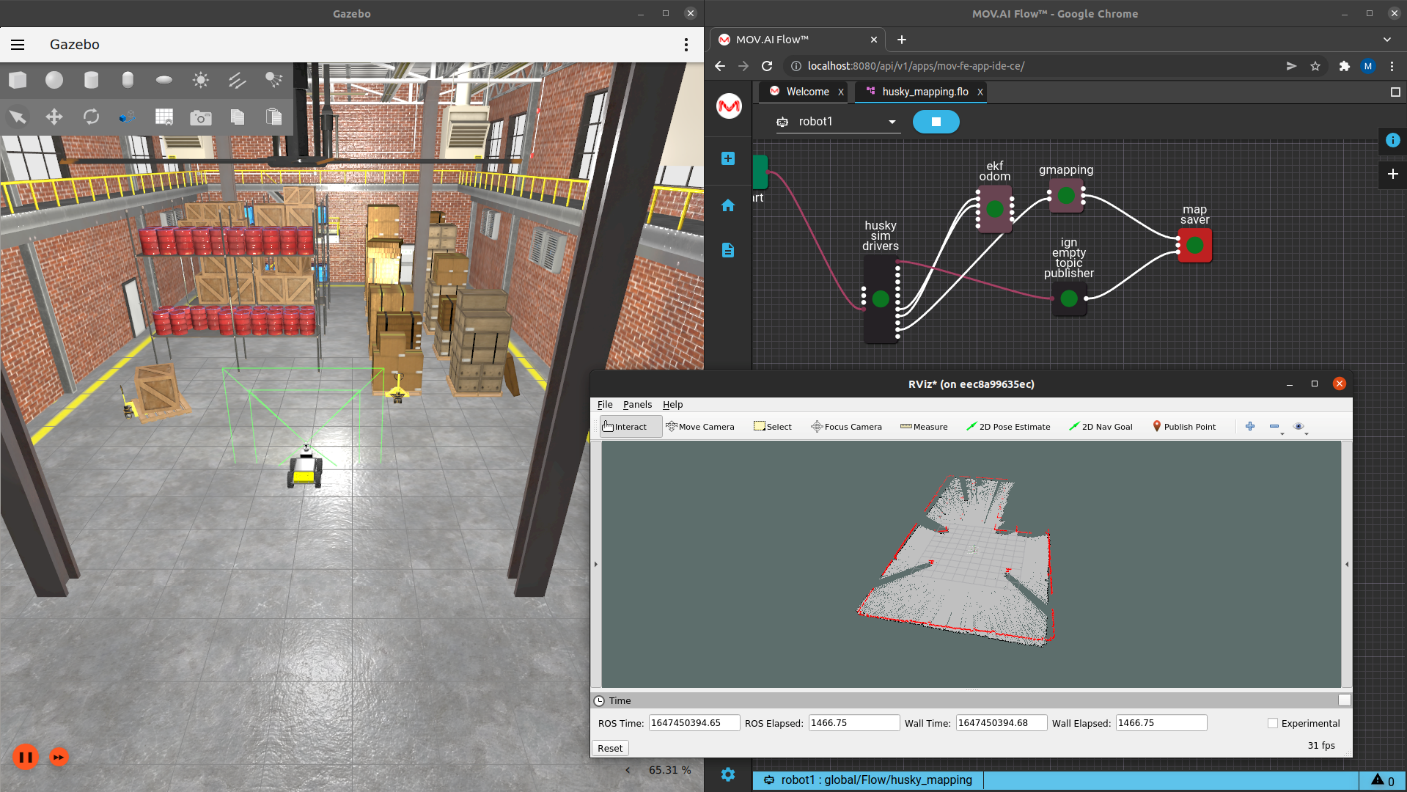Click the gmapping node in flow
This screenshot has width=1407, height=792.
pyautogui.click(x=1066, y=195)
